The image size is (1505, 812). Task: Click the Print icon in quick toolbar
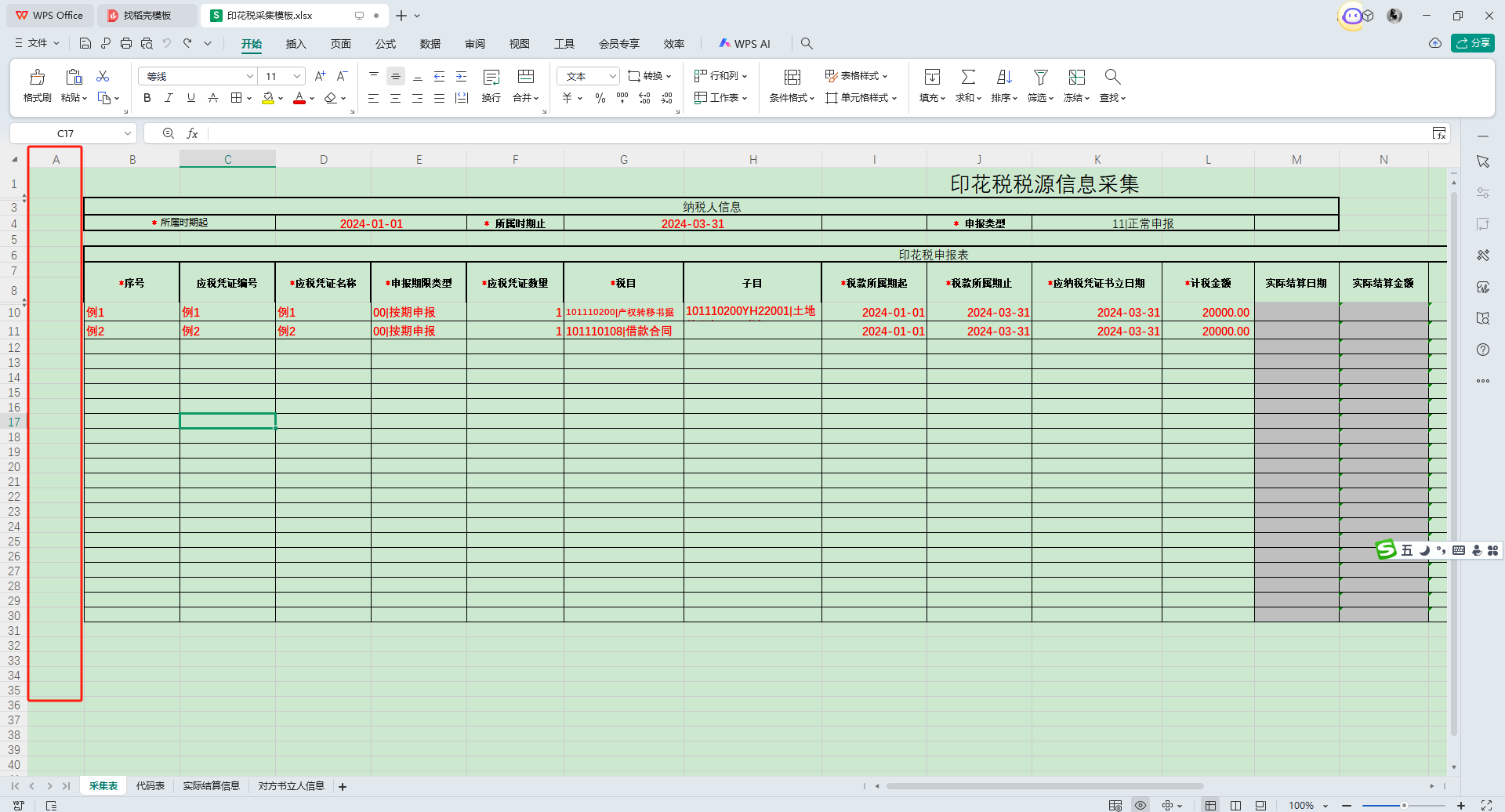126,43
